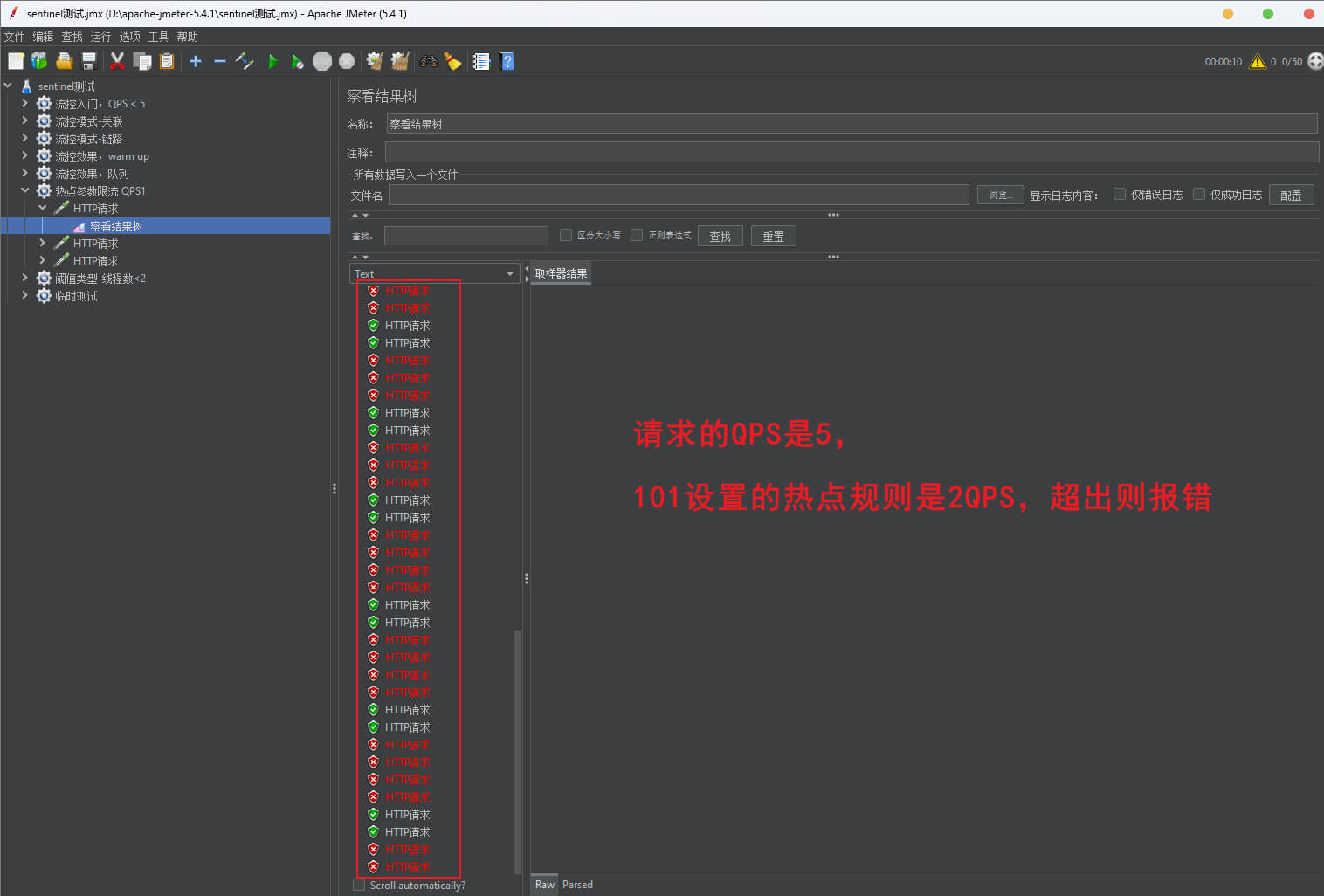Screen dimensions: 1324x896
Task: Open the 选项 menu
Action: [130, 37]
